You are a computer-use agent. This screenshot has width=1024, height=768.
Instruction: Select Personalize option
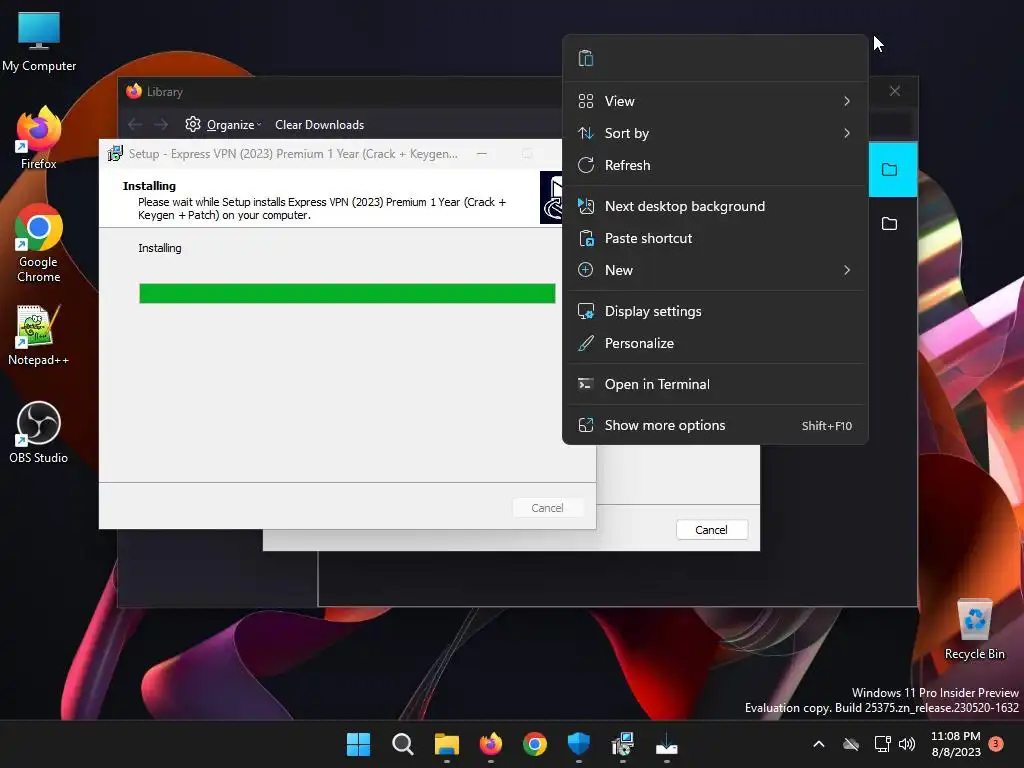point(715,344)
